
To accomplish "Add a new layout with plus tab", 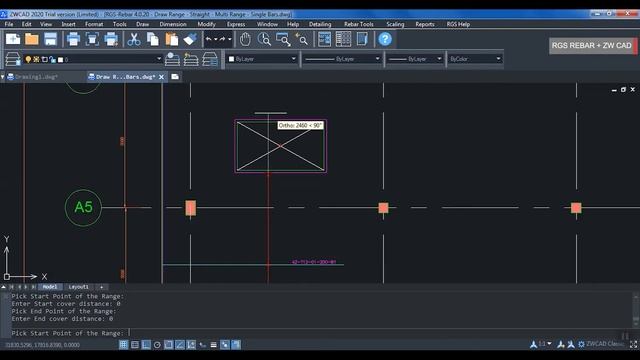I will [101, 287].
